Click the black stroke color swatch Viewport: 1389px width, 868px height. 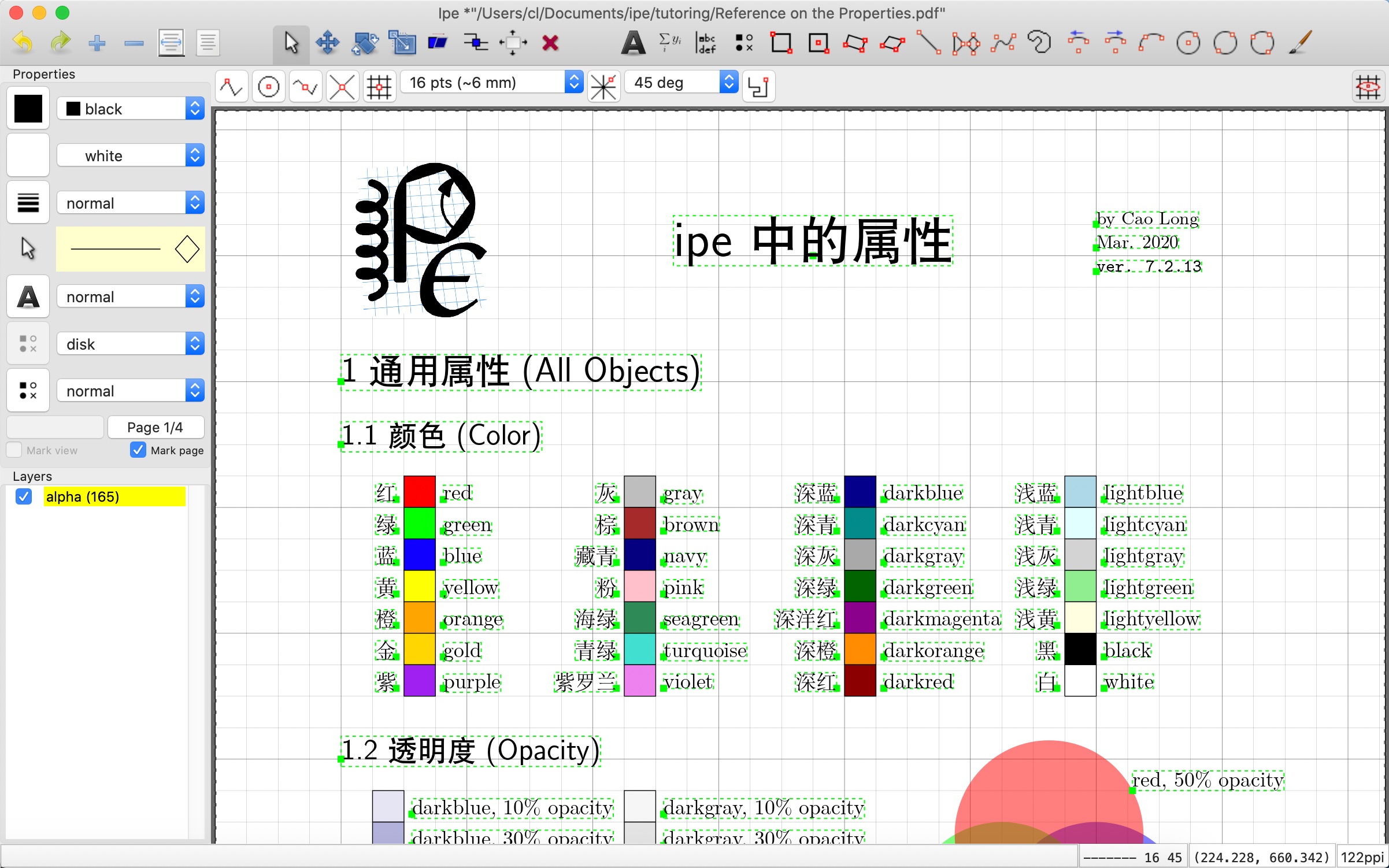coord(28,109)
